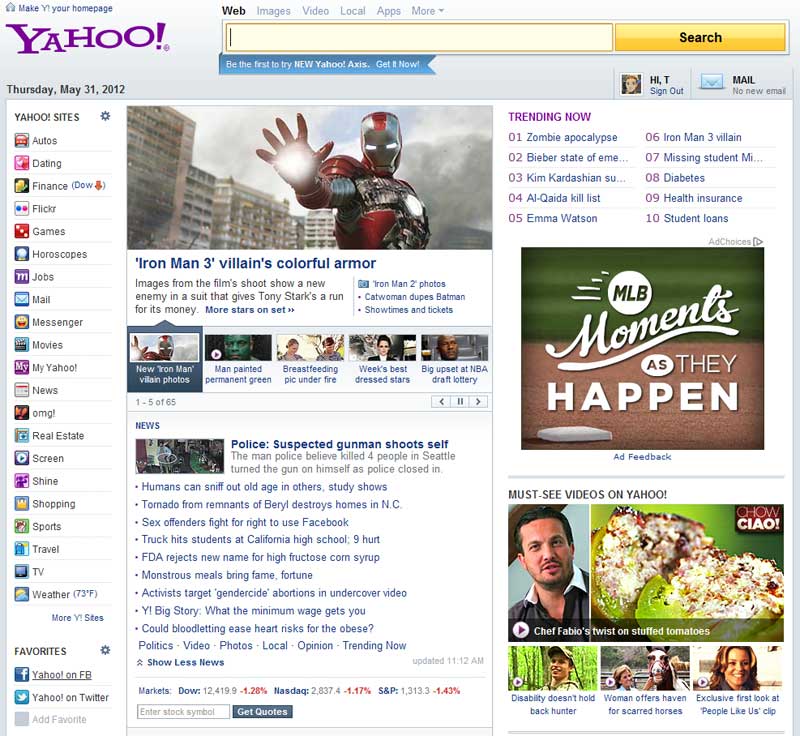
Task: Switch to Images search tab
Action: click(273, 11)
